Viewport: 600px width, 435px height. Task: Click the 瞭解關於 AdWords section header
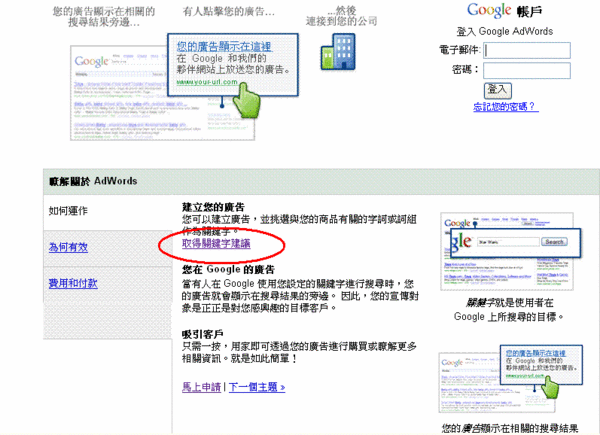tap(93, 181)
